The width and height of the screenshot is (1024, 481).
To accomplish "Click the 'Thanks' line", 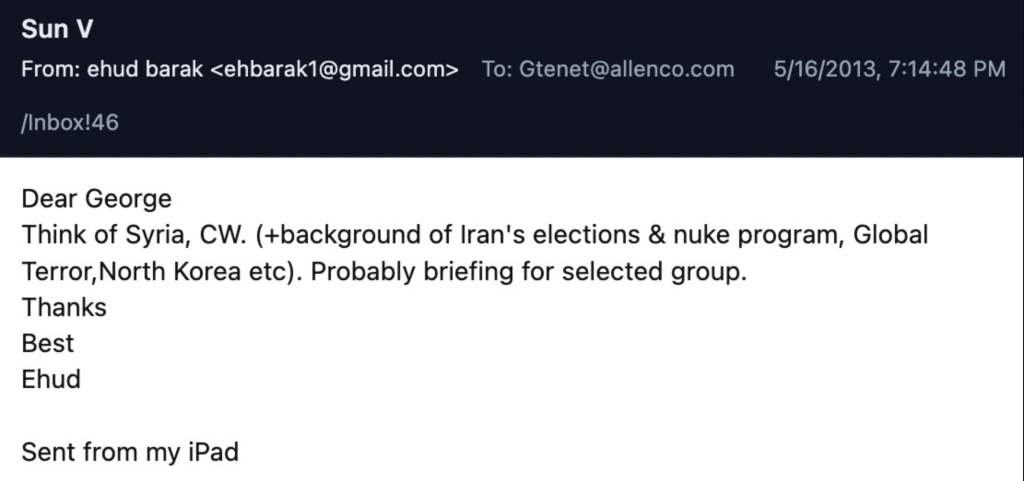I will [64, 308].
